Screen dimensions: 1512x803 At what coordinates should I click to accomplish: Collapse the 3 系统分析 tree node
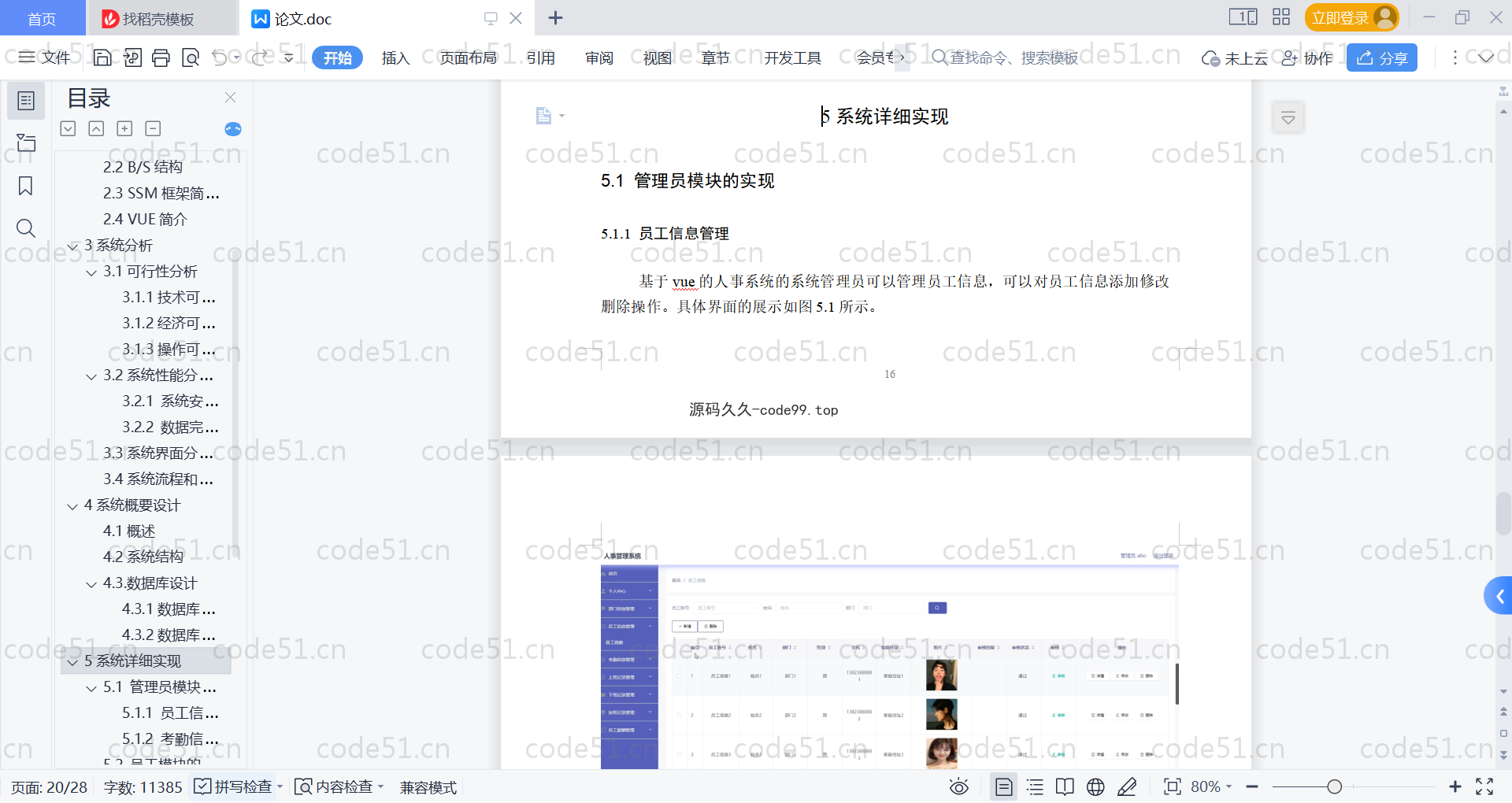(73, 246)
